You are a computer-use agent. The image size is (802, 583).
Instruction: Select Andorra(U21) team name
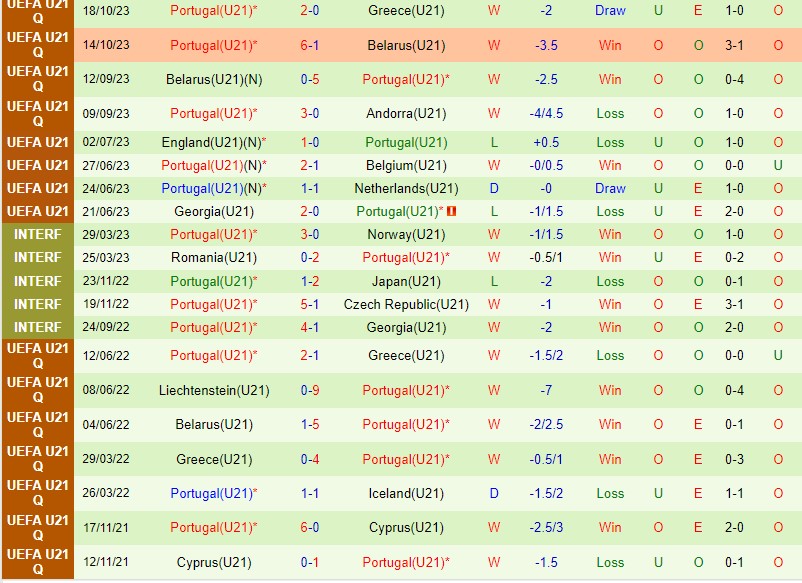coord(406,113)
